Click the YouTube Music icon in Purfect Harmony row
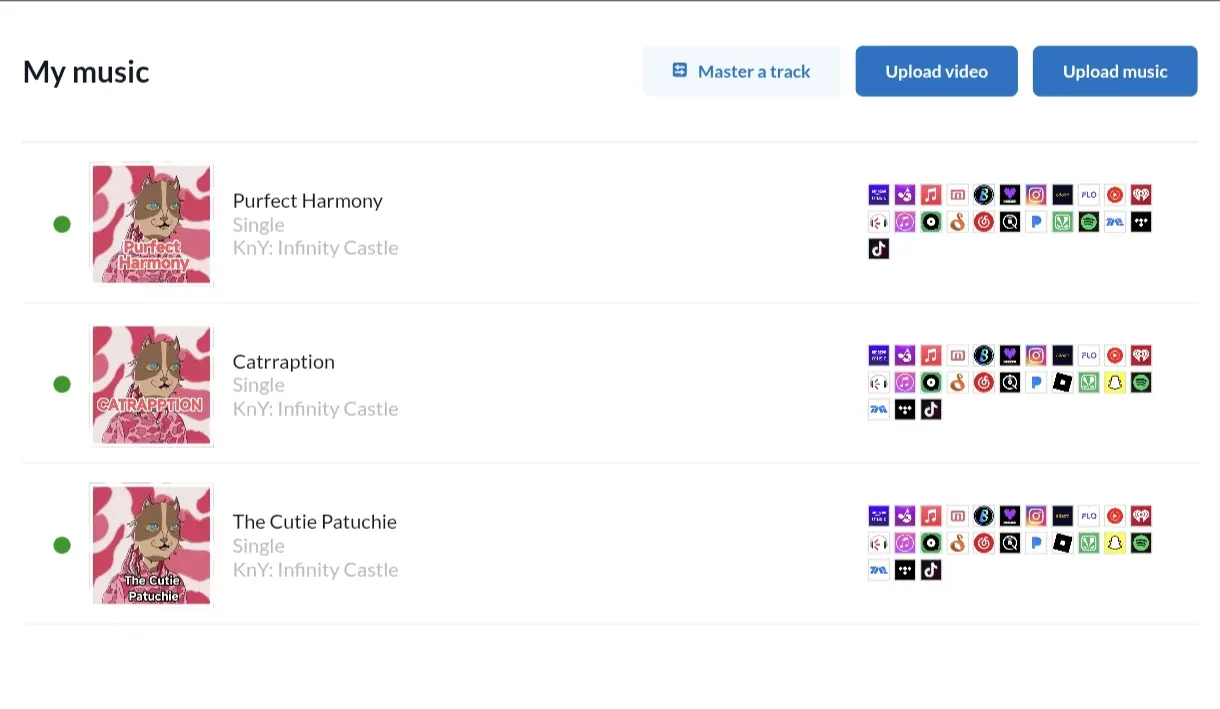This screenshot has height=709, width=1220. coord(1115,195)
